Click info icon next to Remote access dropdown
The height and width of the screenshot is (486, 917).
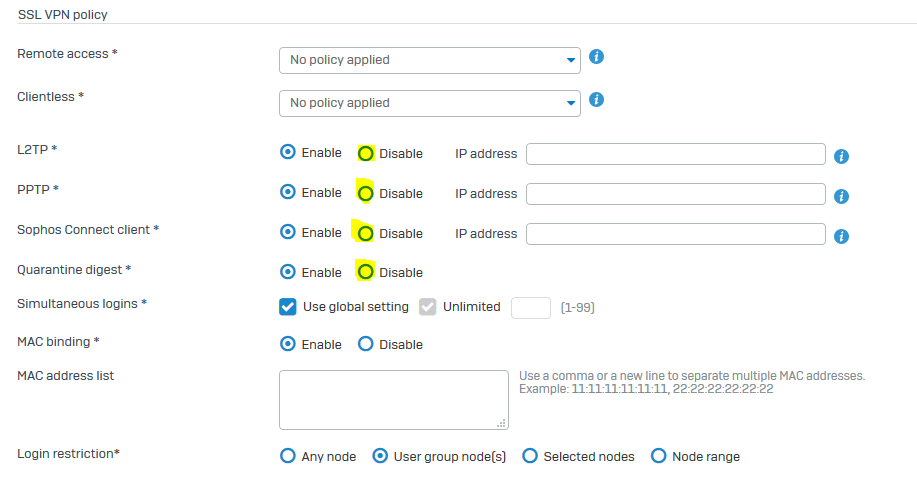pos(596,57)
